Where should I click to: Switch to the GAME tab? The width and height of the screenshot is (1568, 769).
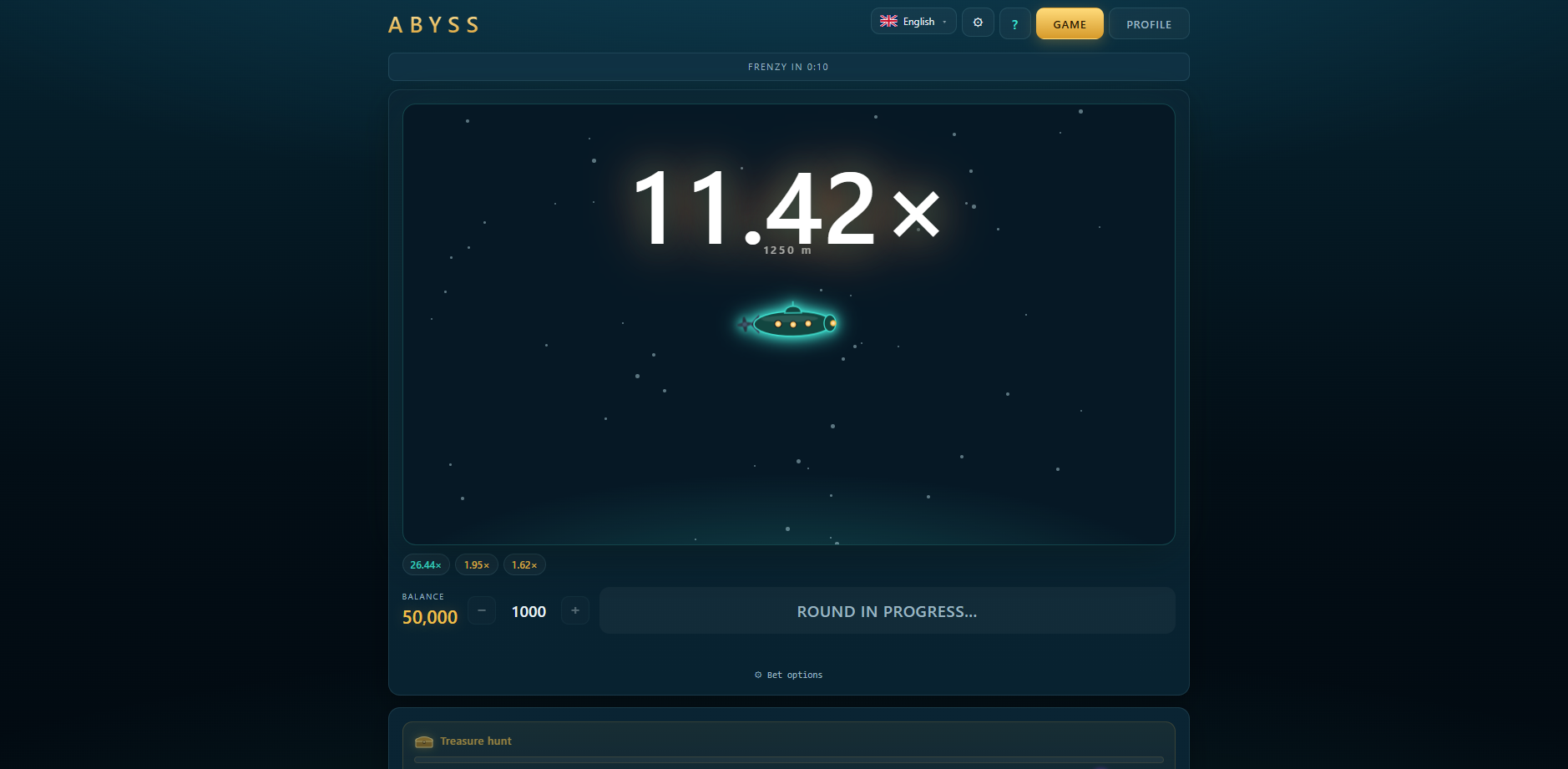click(1070, 24)
